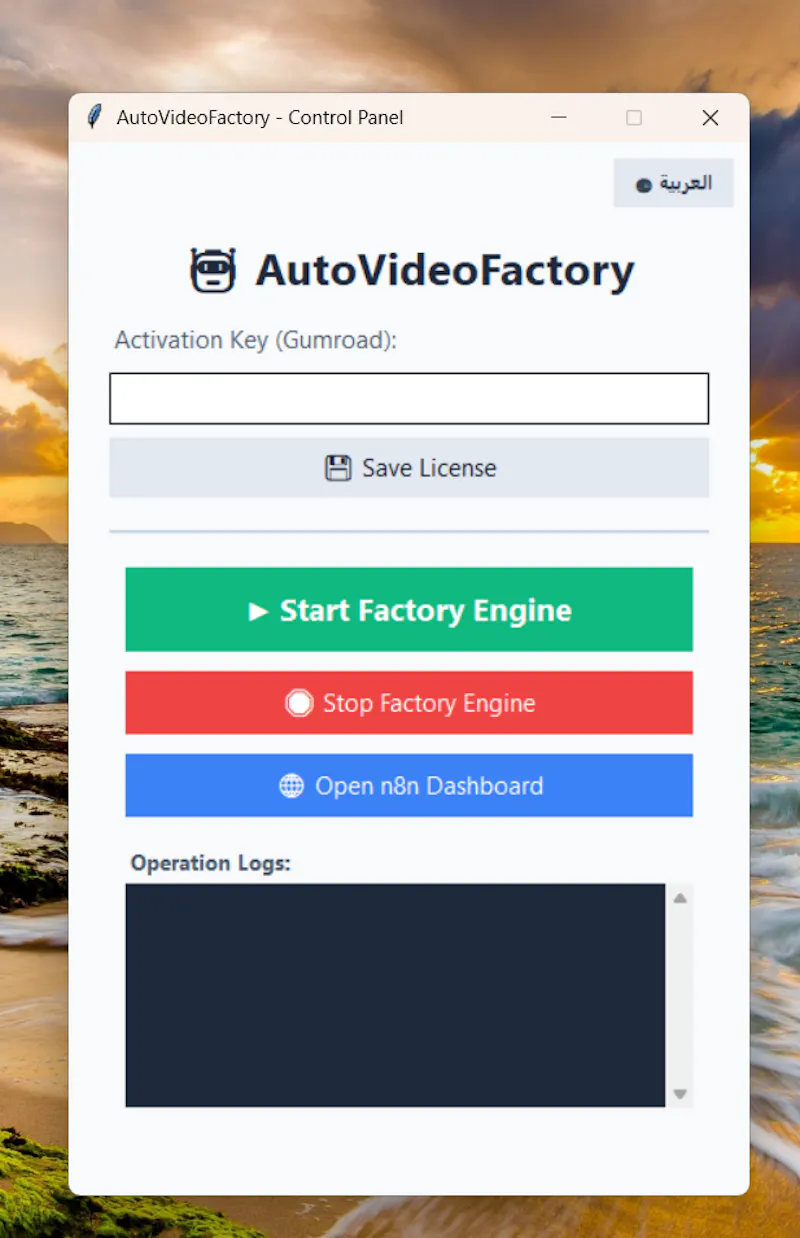The height and width of the screenshot is (1238, 800).
Task: Click the maximize button in title bar
Action: pos(634,117)
